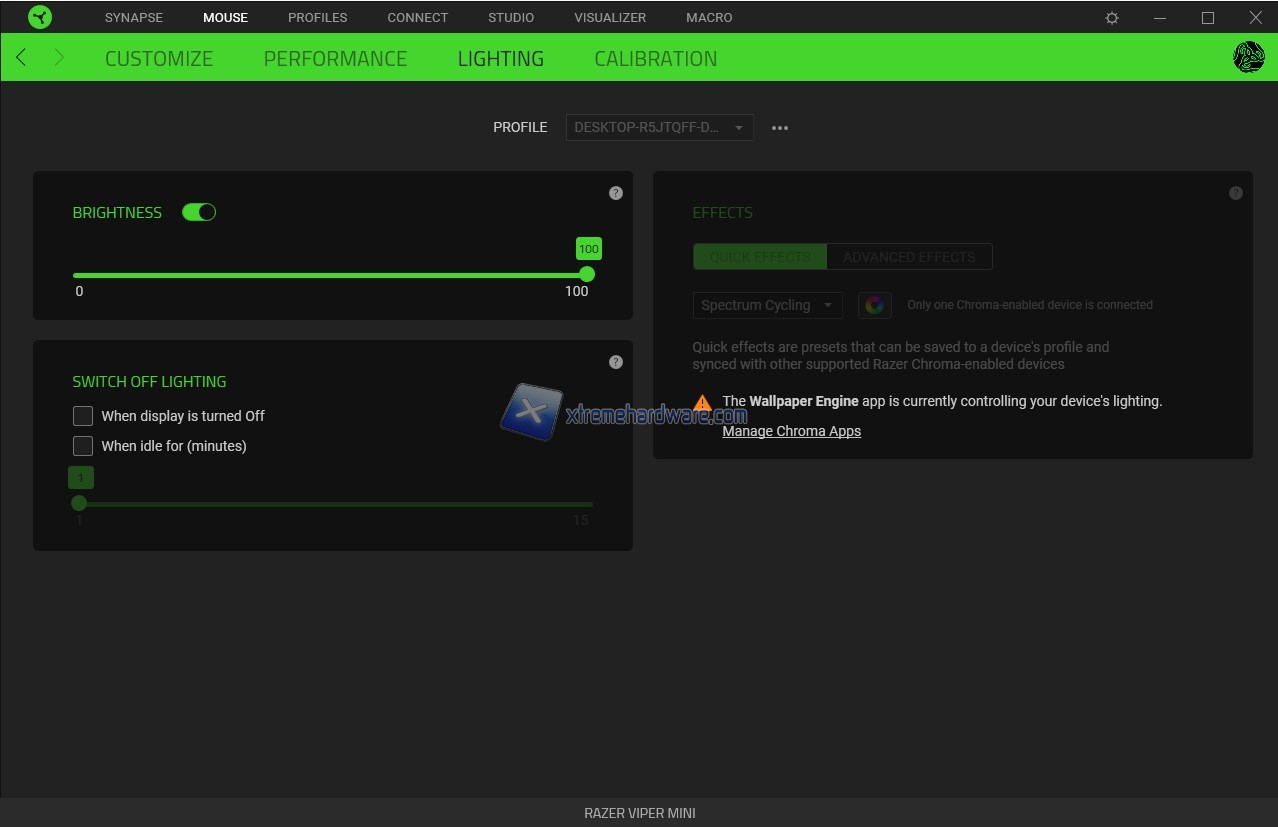
Task: Toggle the Brightness switch off
Action: tap(199, 212)
